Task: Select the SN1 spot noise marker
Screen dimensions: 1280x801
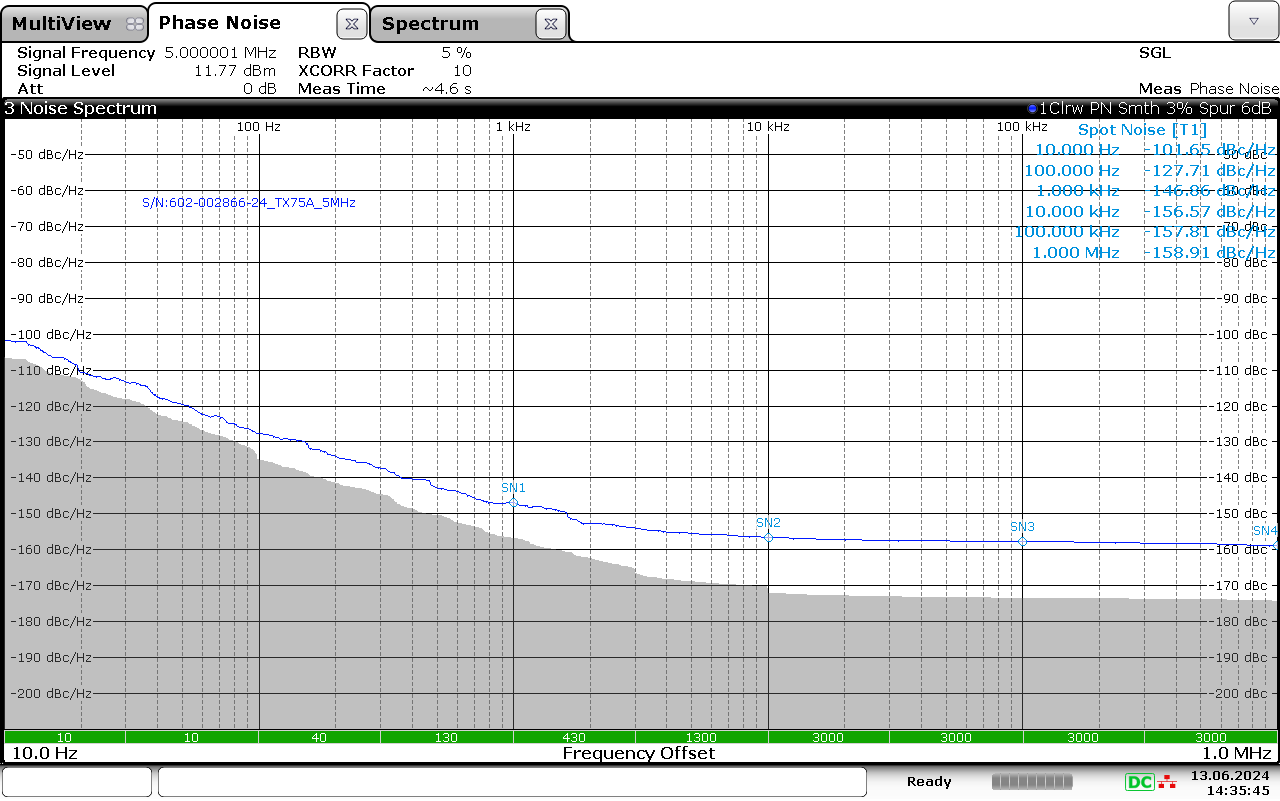Action: (513, 502)
